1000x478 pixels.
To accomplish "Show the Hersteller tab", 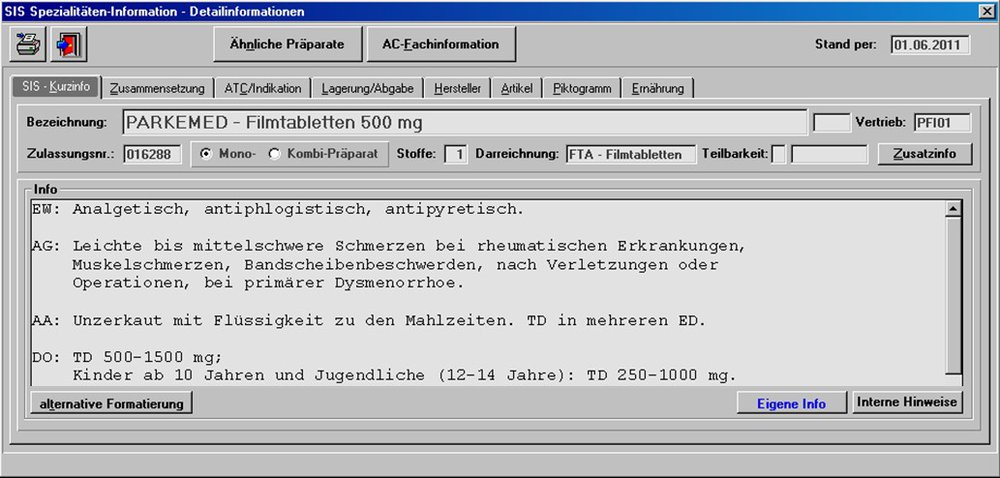I will (x=457, y=89).
